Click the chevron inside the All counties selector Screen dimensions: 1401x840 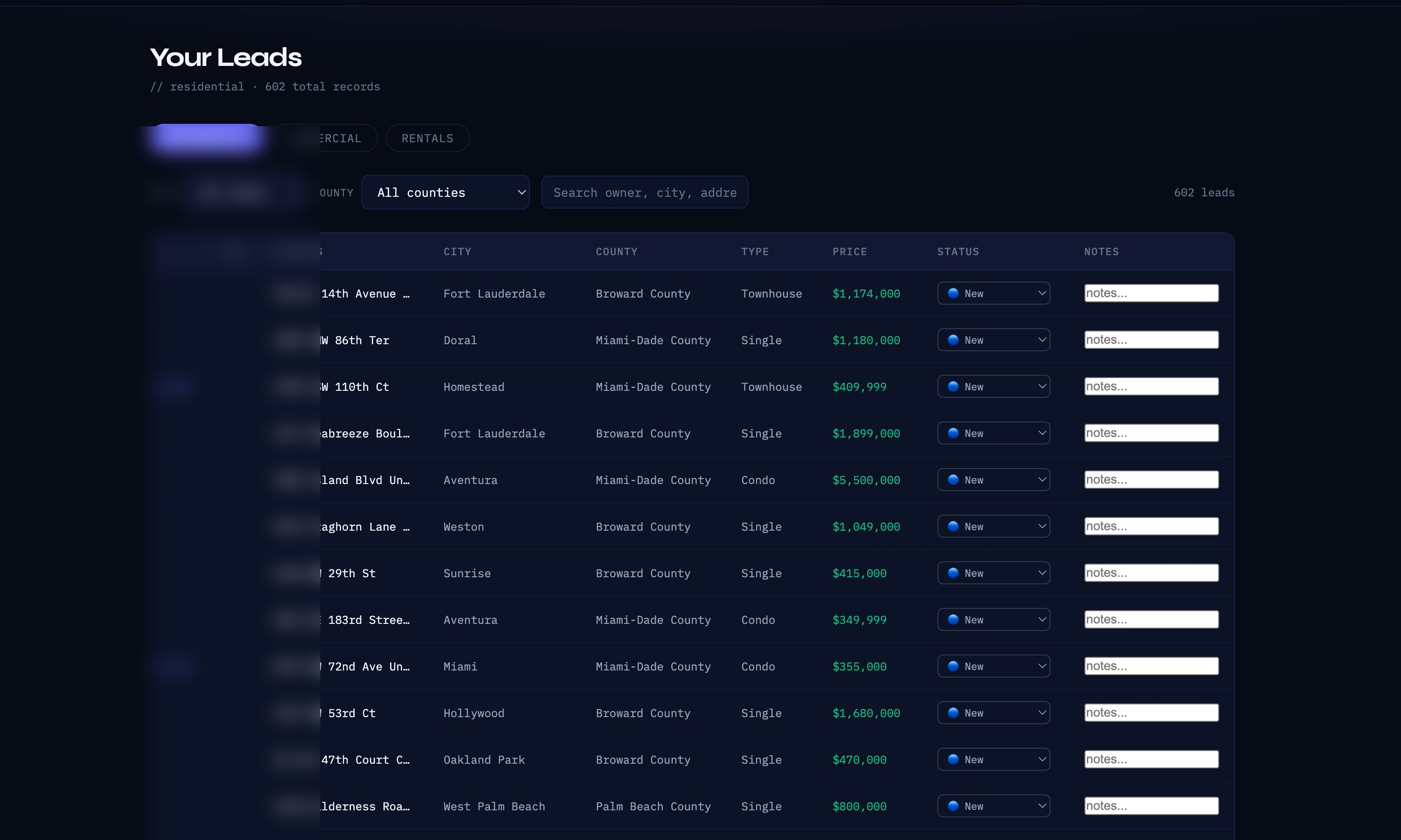(520, 192)
